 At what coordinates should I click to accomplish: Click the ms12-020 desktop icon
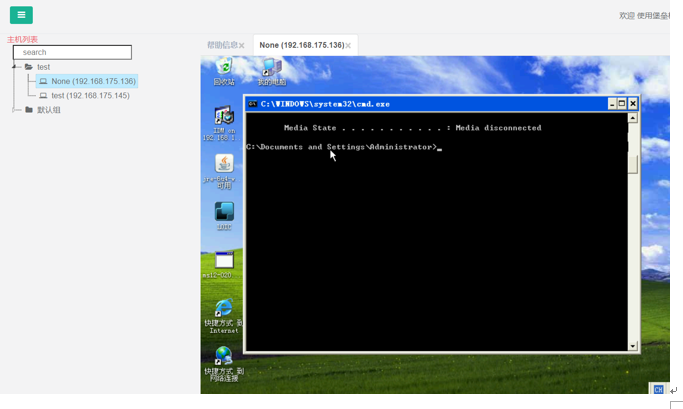pos(224,265)
